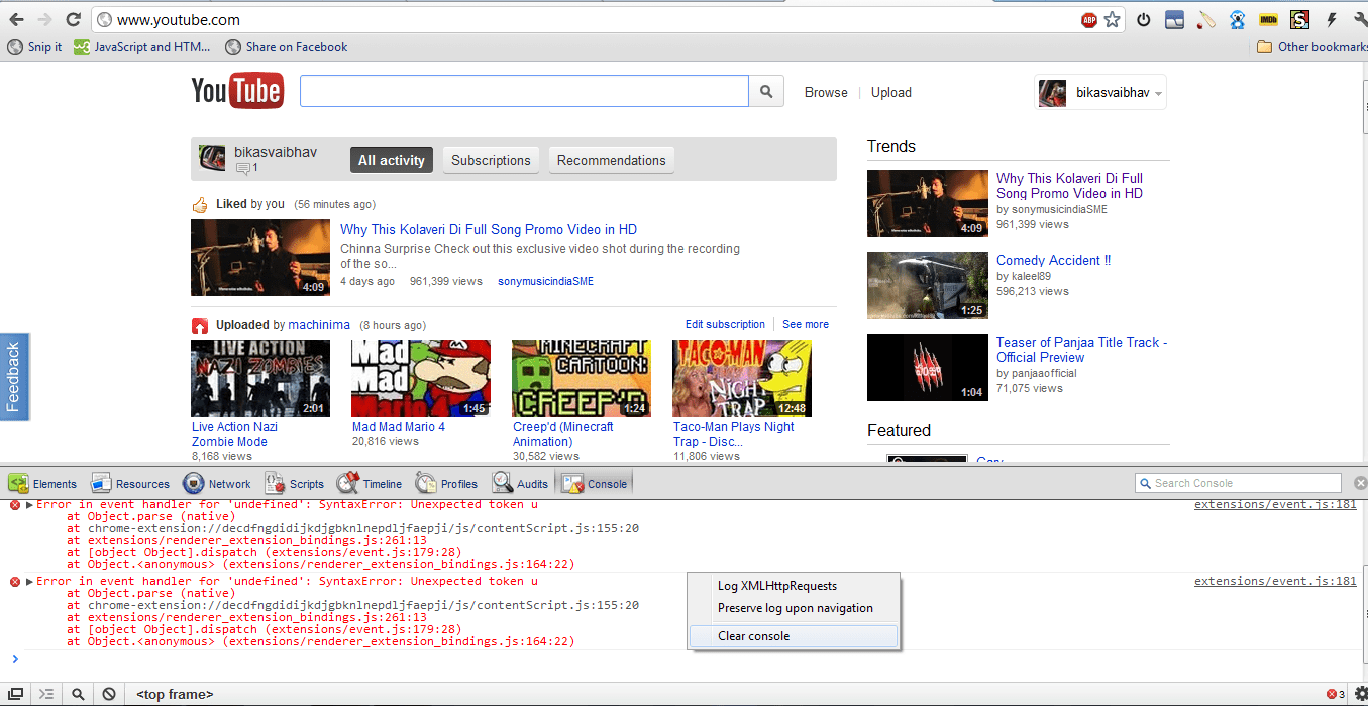Viewport: 1368px width, 706px height.
Task: Click the Search Console input field
Action: click(1239, 483)
